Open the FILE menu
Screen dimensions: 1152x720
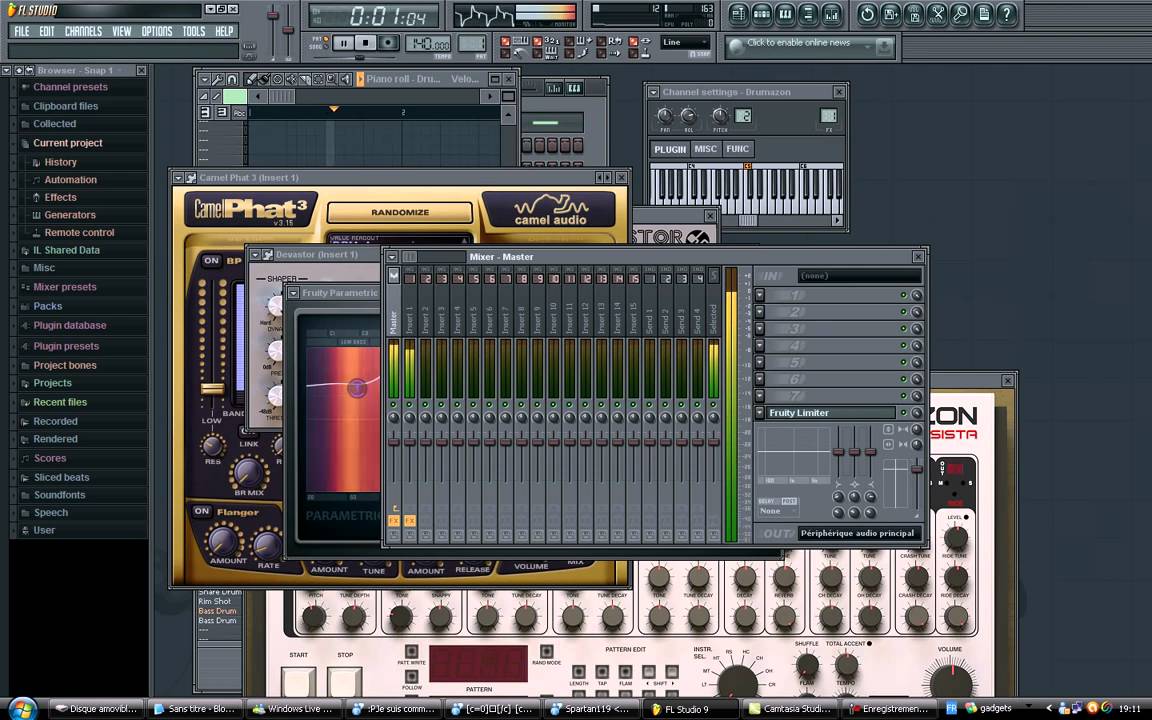point(22,31)
